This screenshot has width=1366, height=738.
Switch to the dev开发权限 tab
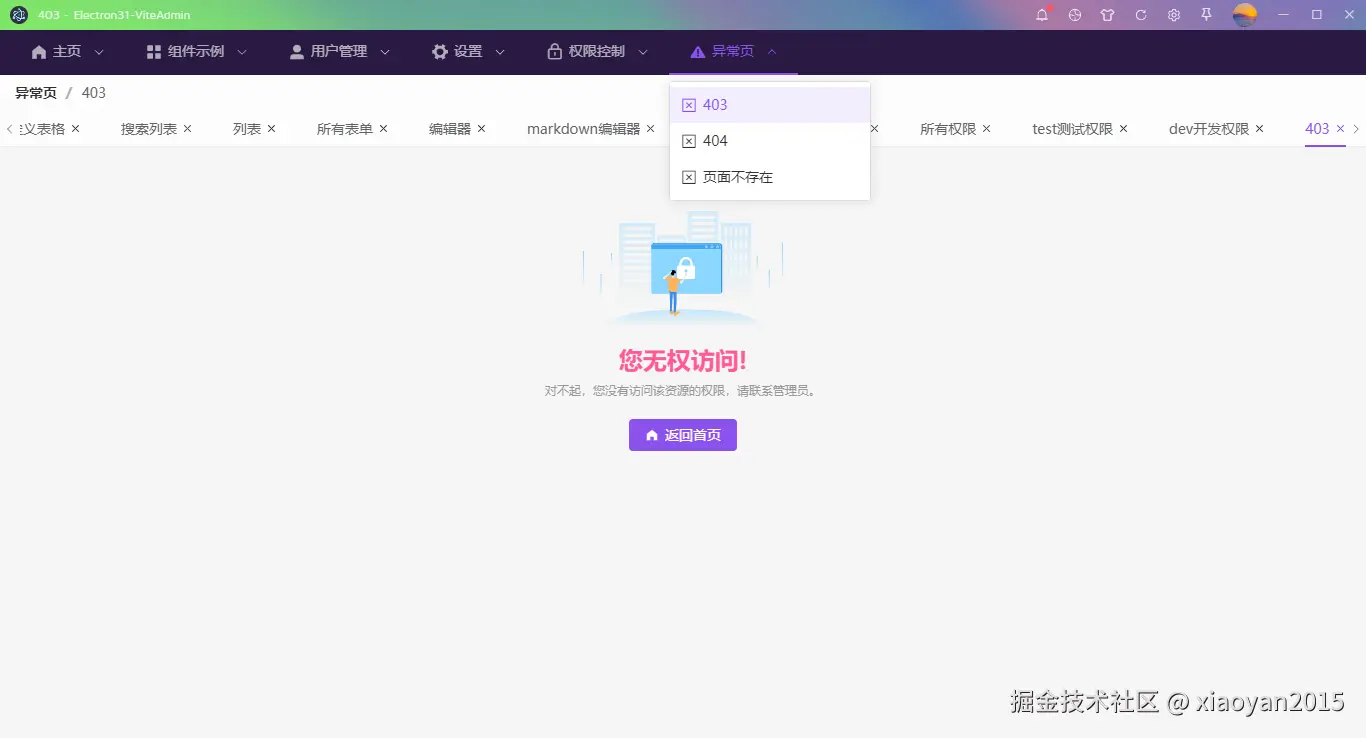coord(1209,129)
